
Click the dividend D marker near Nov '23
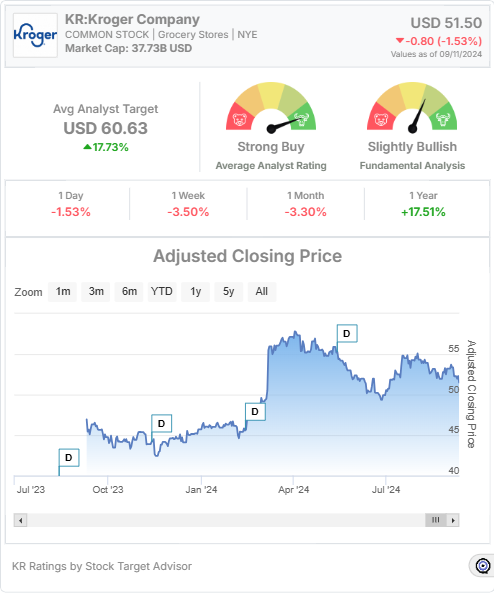tap(162, 423)
